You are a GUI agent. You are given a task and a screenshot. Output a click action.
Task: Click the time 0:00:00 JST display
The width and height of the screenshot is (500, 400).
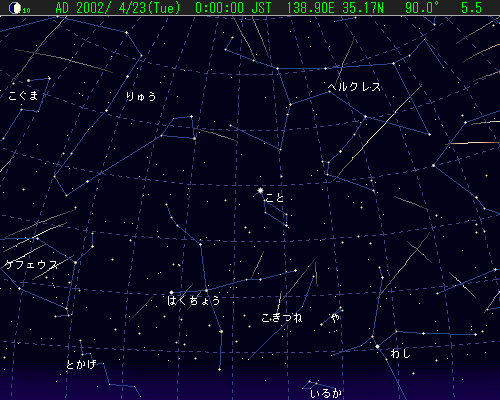tap(233, 8)
